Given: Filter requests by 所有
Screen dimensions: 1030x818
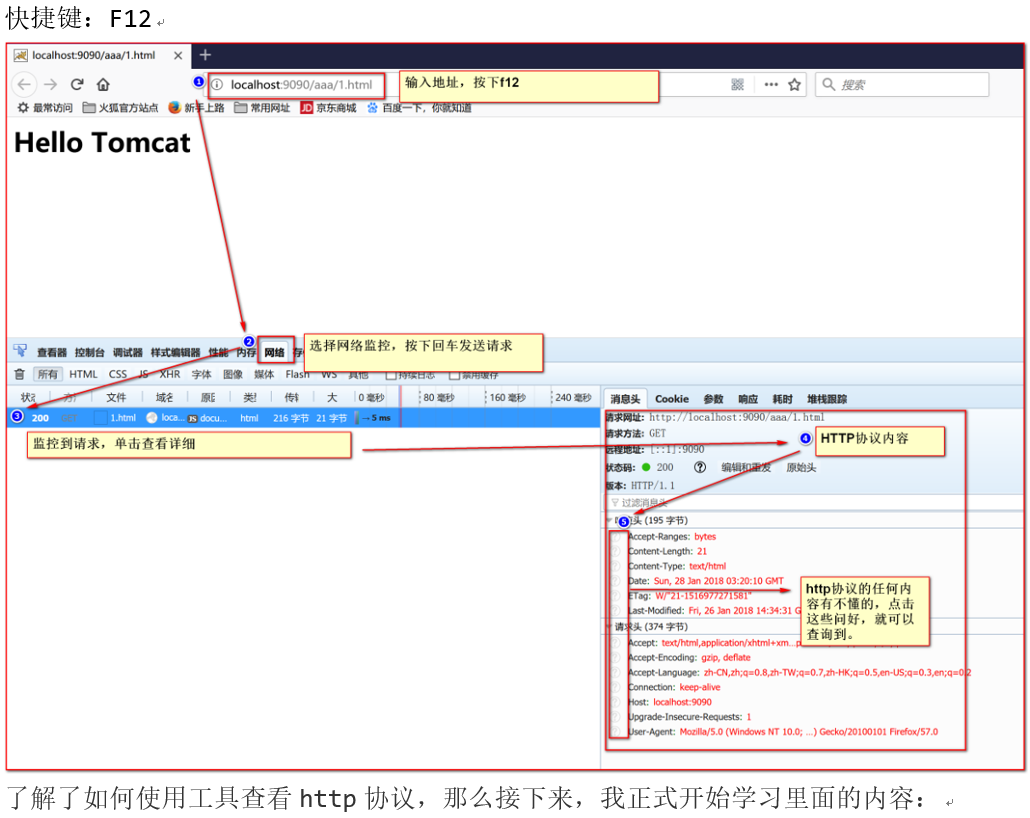Looking at the screenshot, I should 48,374.
